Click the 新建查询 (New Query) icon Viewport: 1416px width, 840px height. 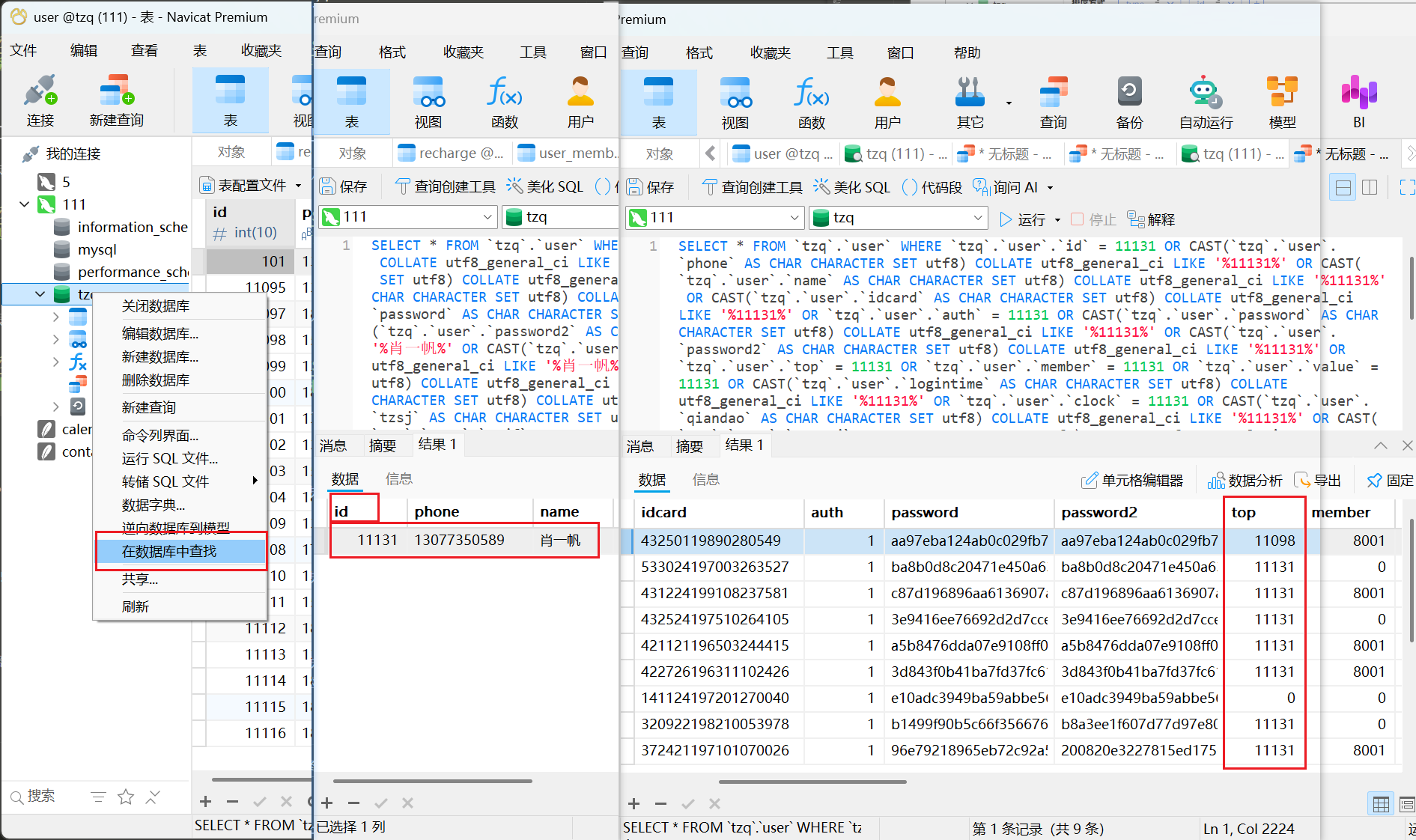[x=116, y=100]
